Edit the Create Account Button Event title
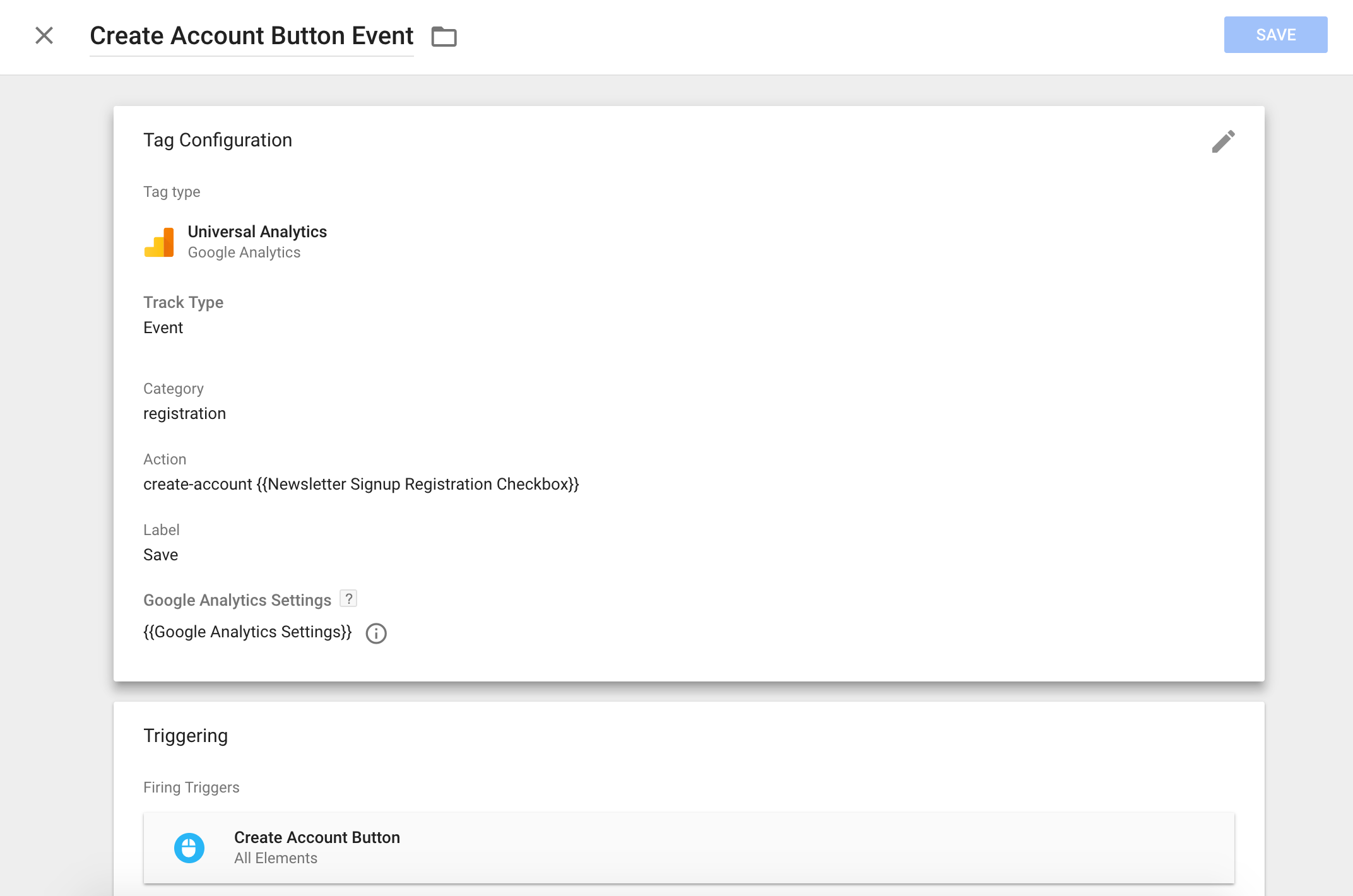This screenshot has width=1353, height=896. pos(251,36)
